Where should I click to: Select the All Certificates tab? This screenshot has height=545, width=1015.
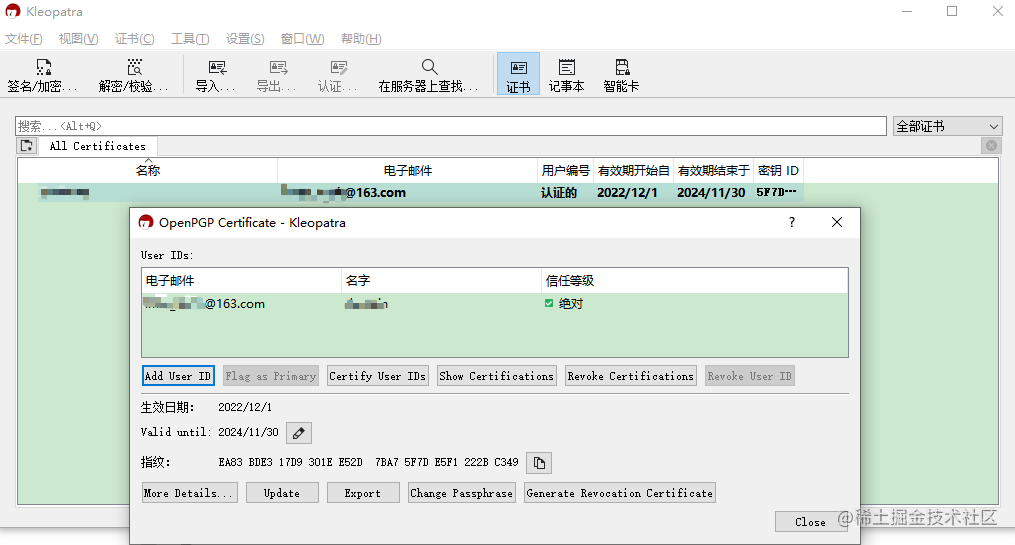[98, 146]
